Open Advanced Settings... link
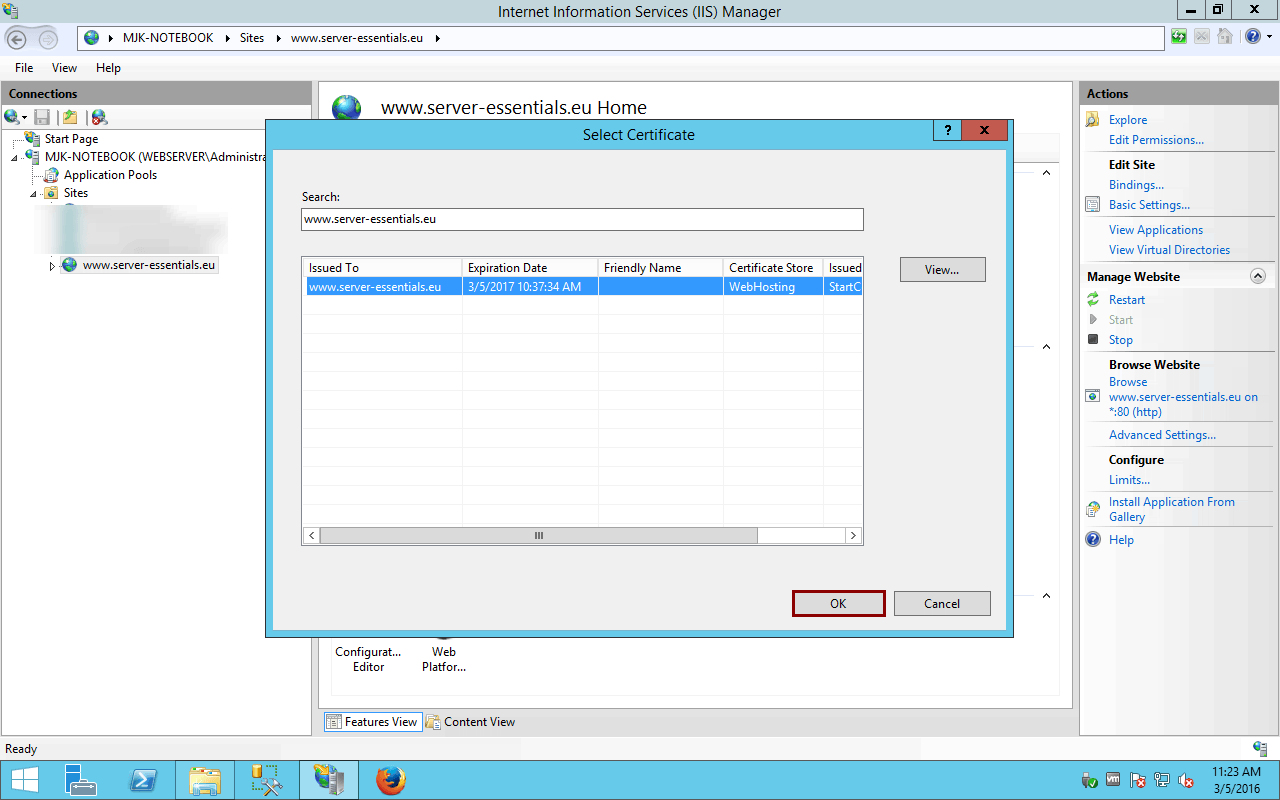The width and height of the screenshot is (1280, 800). pyautogui.click(x=1162, y=435)
